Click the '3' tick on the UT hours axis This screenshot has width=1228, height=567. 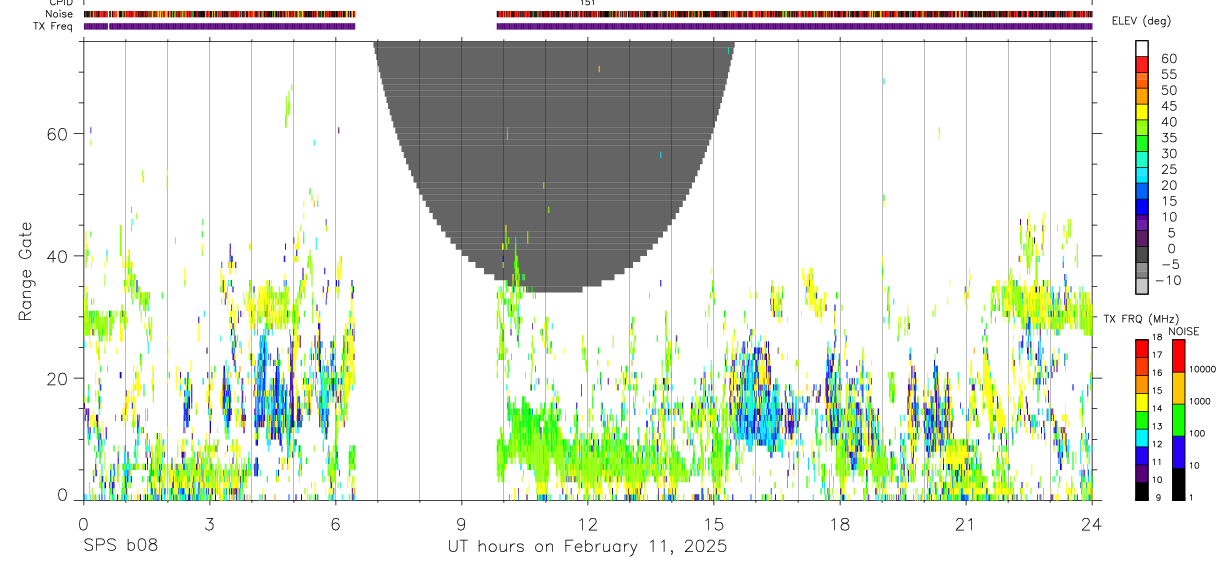click(209, 525)
